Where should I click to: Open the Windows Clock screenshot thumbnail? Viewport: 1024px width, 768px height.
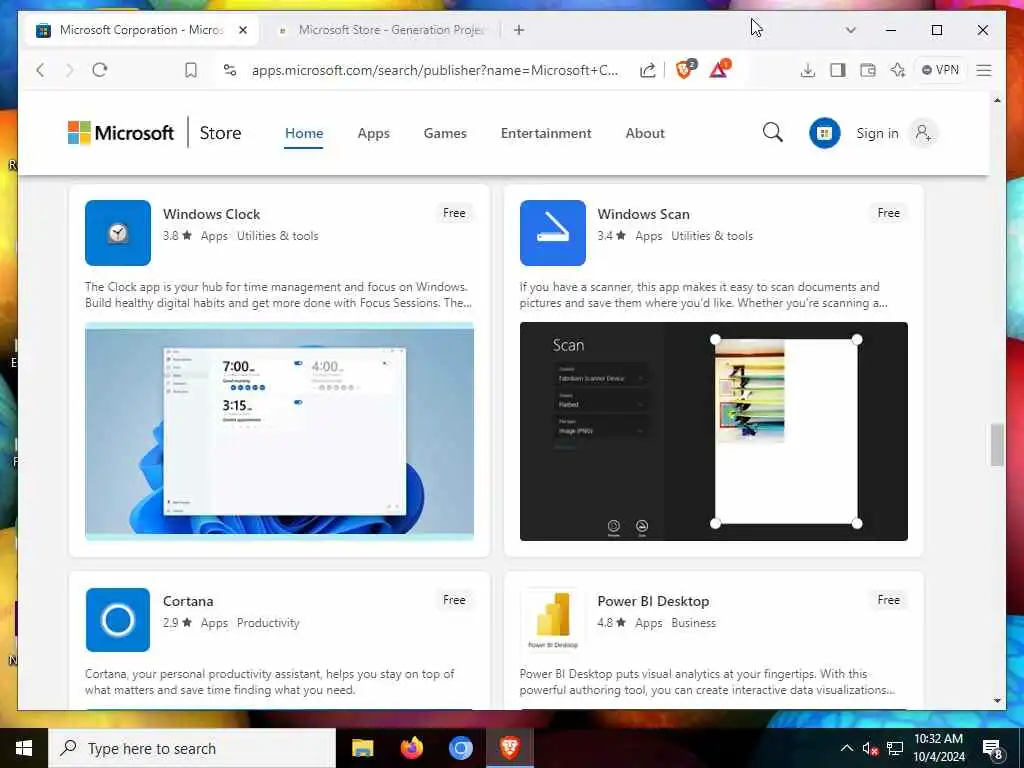tap(279, 431)
